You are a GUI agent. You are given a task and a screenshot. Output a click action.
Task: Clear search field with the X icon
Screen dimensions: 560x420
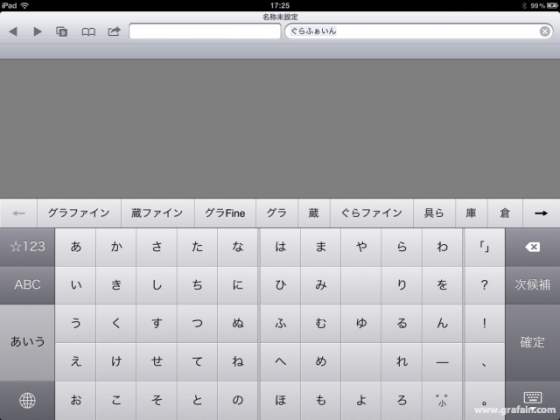pyautogui.click(x=545, y=32)
